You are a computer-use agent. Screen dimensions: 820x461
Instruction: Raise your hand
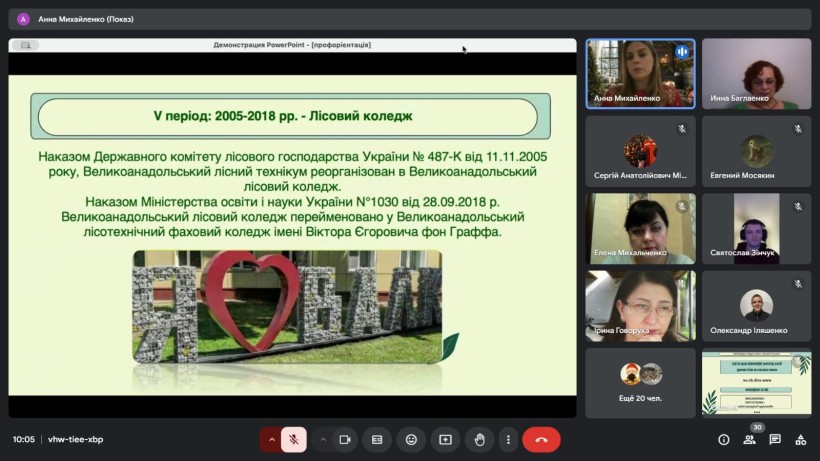[479, 440]
